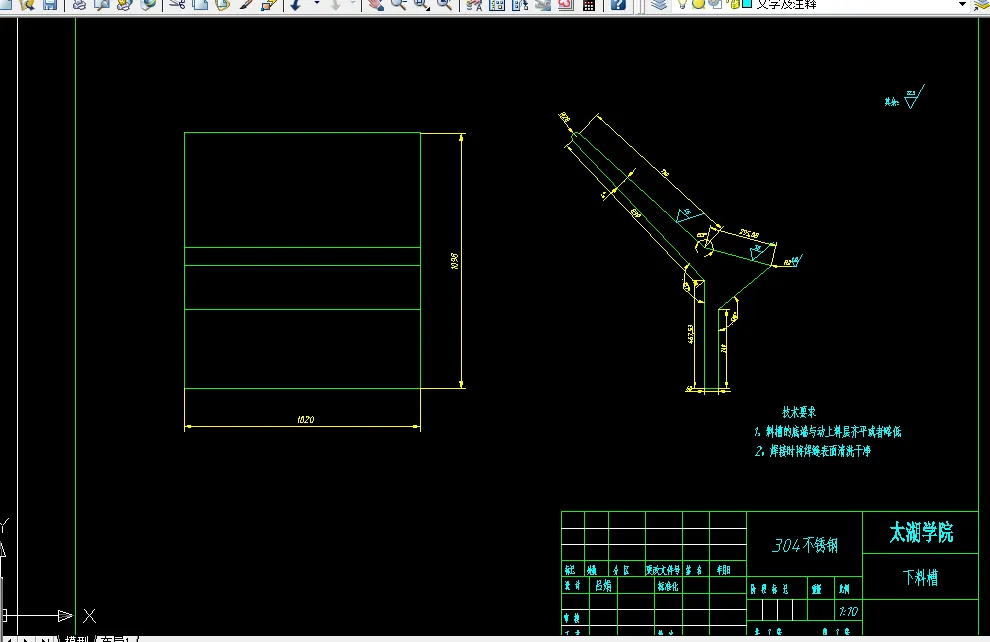Click the Cut (scissors) icon
The image size is (990, 642).
tap(177, 4)
